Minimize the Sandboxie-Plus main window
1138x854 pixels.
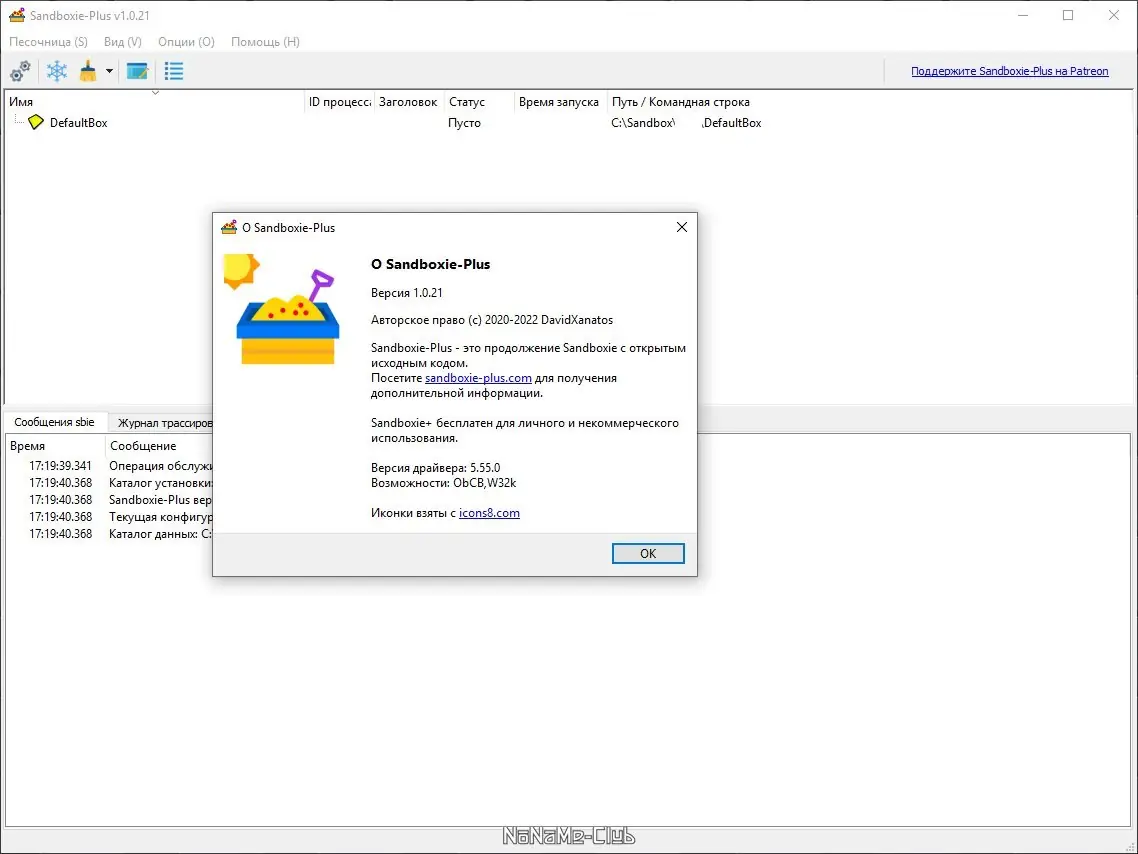pos(1023,15)
